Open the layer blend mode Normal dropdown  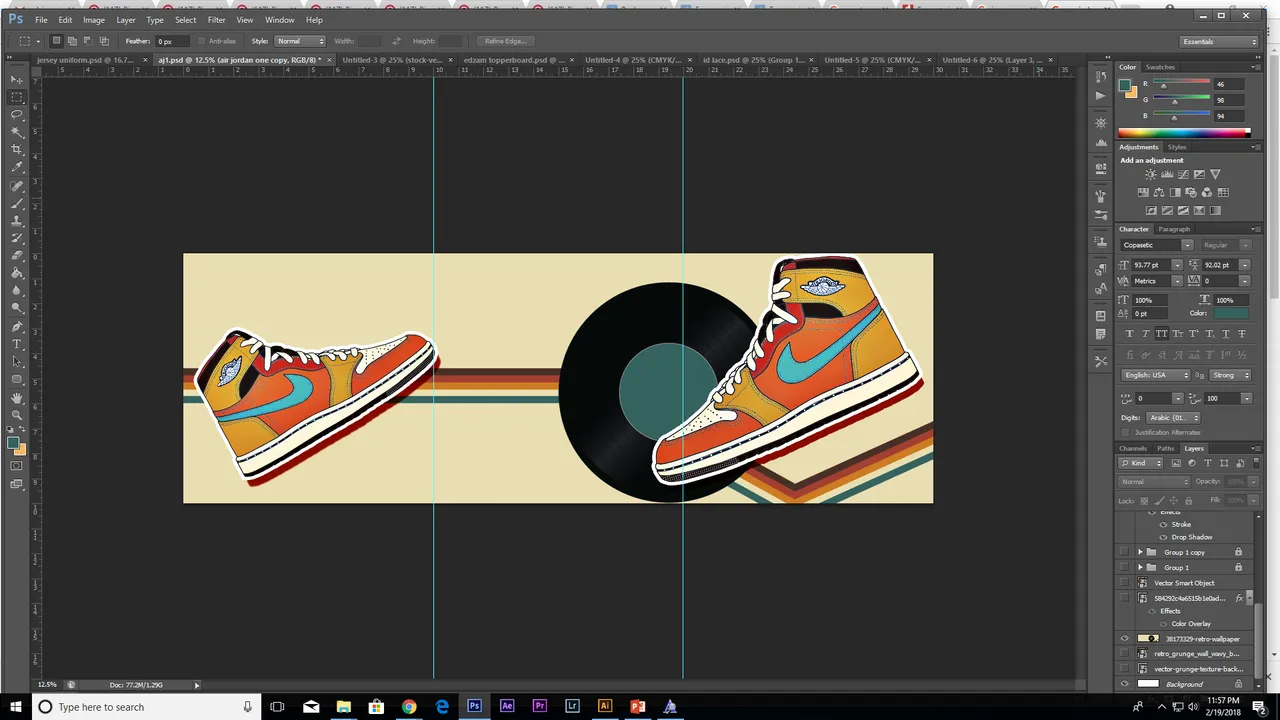pyautogui.click(x=1154, y=482)
